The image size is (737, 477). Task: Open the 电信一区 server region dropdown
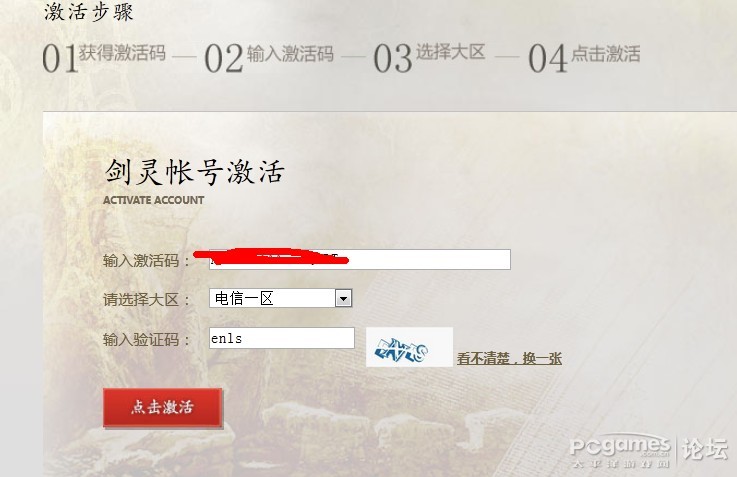281,298
